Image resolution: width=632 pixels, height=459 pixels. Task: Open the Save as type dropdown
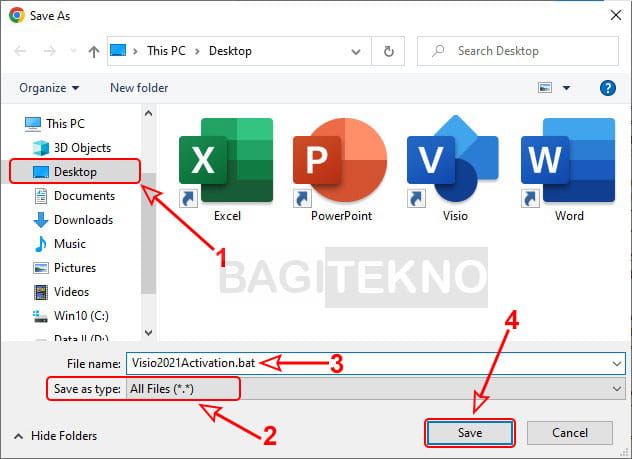617,389
